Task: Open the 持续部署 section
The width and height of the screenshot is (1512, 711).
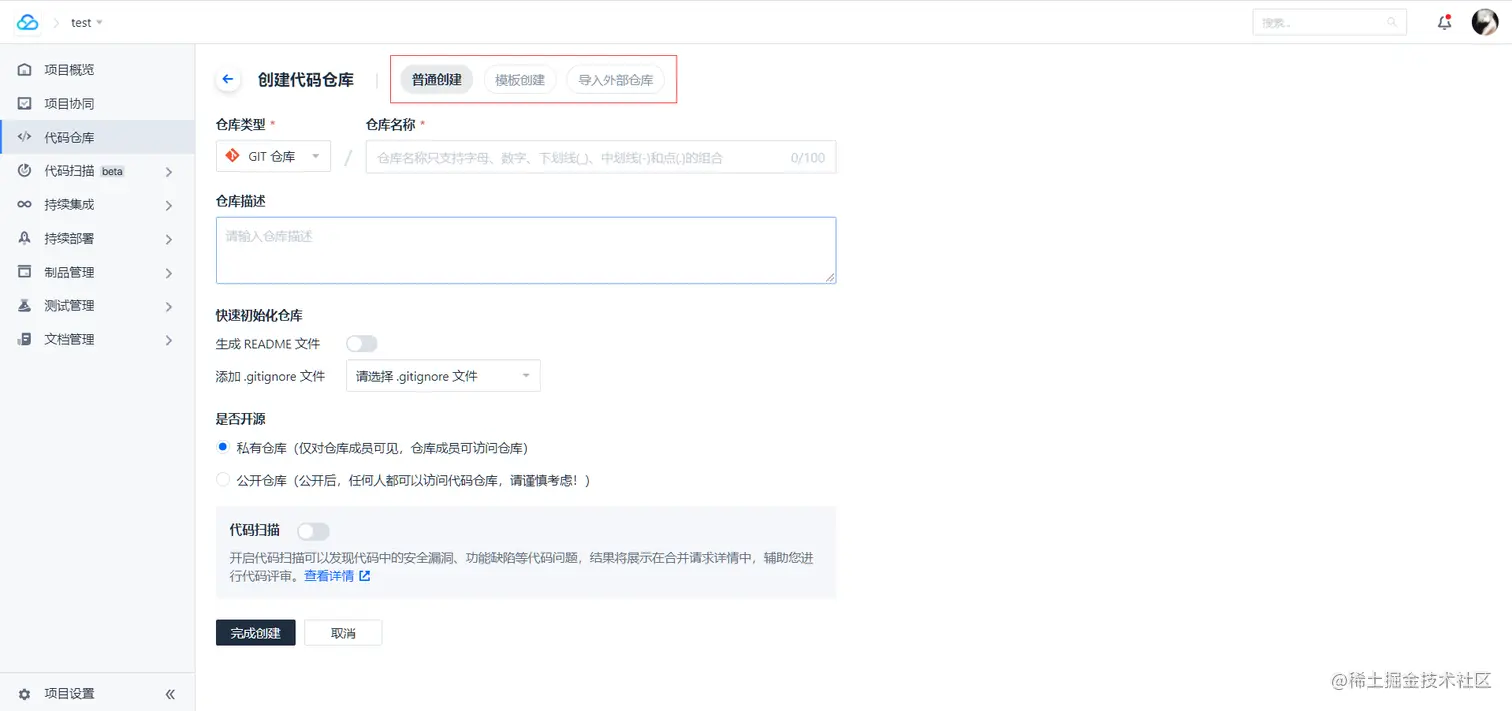Action: (69, 238)
